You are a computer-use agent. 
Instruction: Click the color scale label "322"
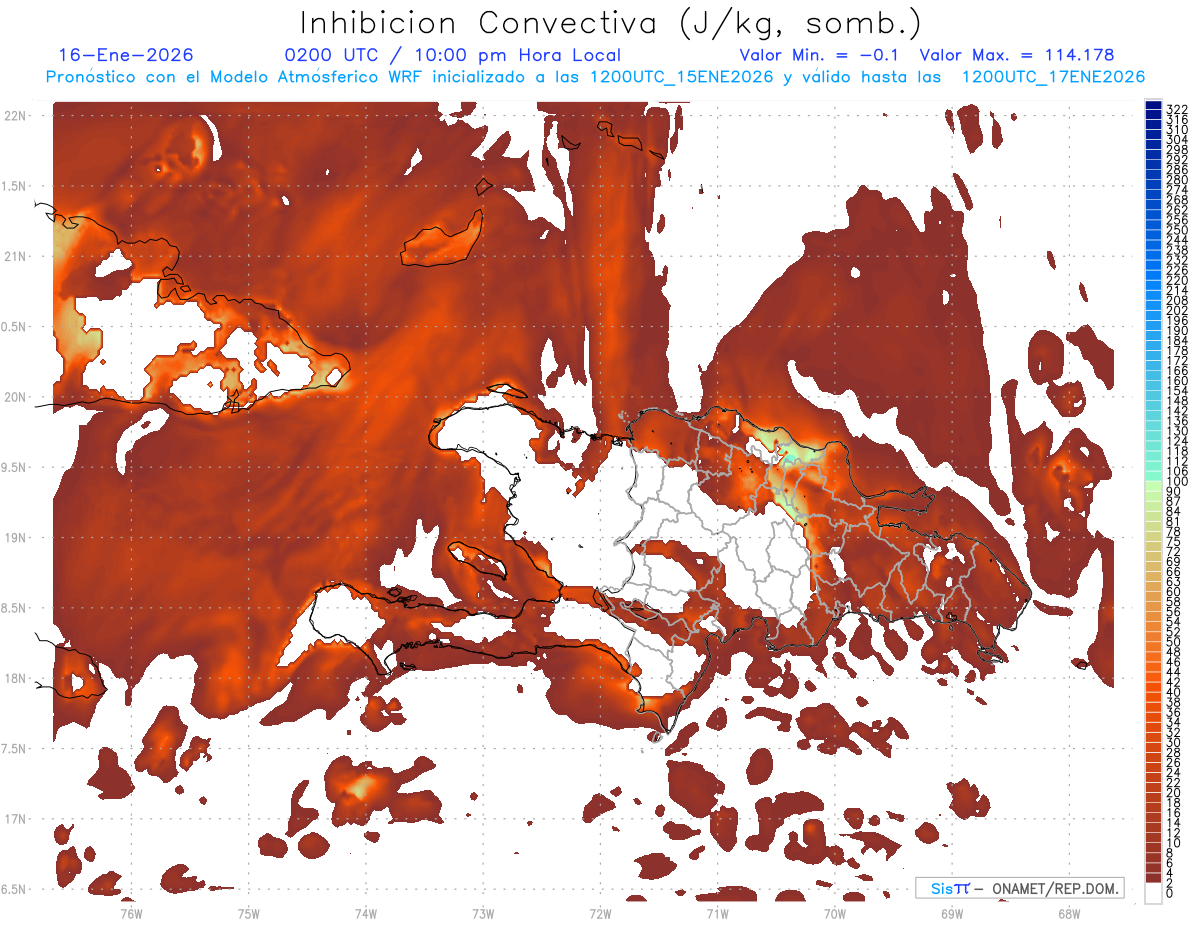pyautogui.click(x=1176, y=109)
